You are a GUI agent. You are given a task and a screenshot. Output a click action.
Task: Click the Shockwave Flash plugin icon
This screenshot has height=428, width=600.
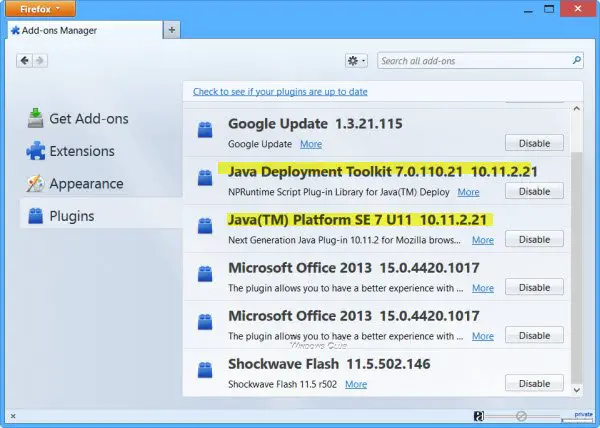point(205,369)
